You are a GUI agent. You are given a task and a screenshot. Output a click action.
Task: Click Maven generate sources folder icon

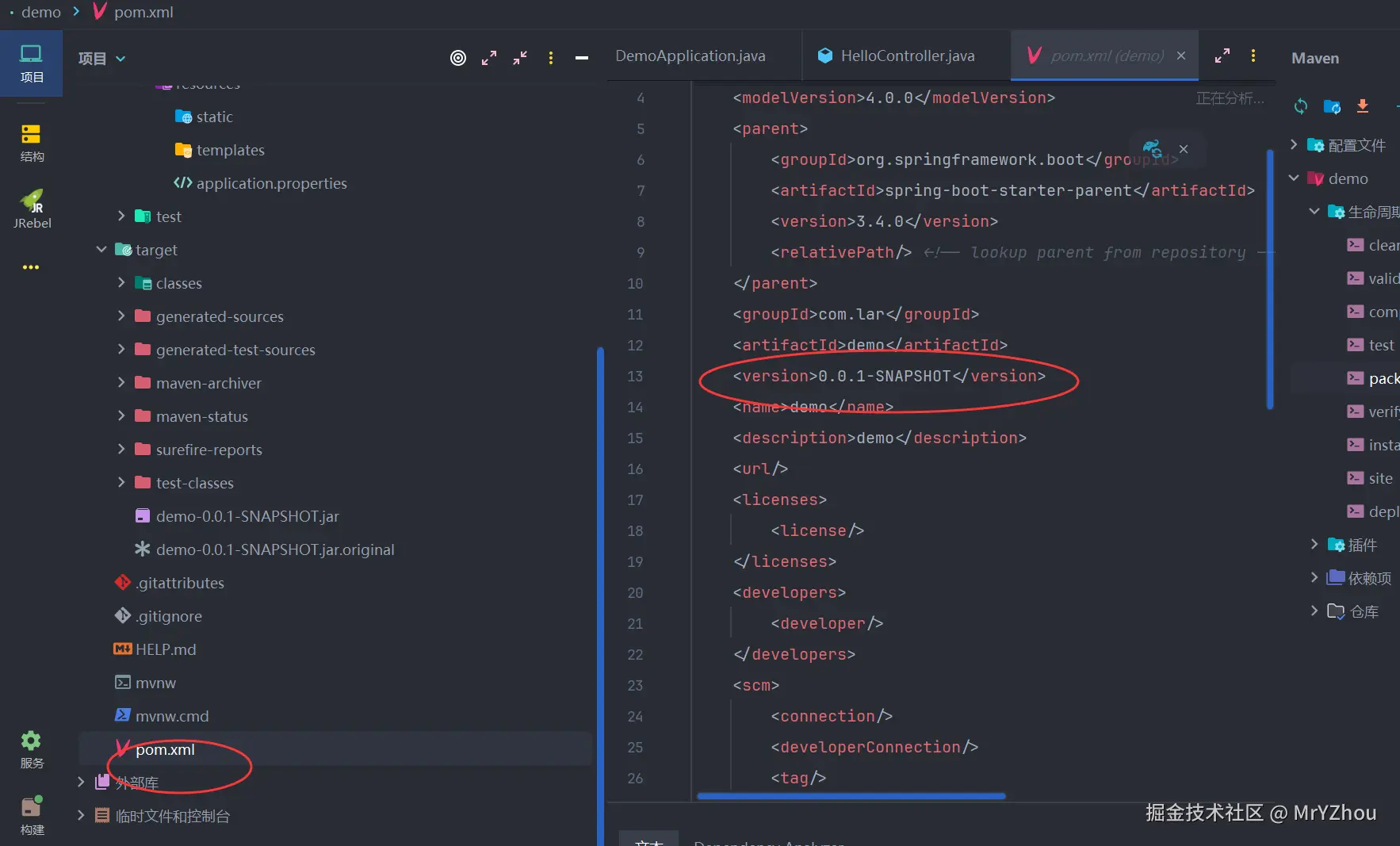pyautogui.click(x=1332, y=105)
